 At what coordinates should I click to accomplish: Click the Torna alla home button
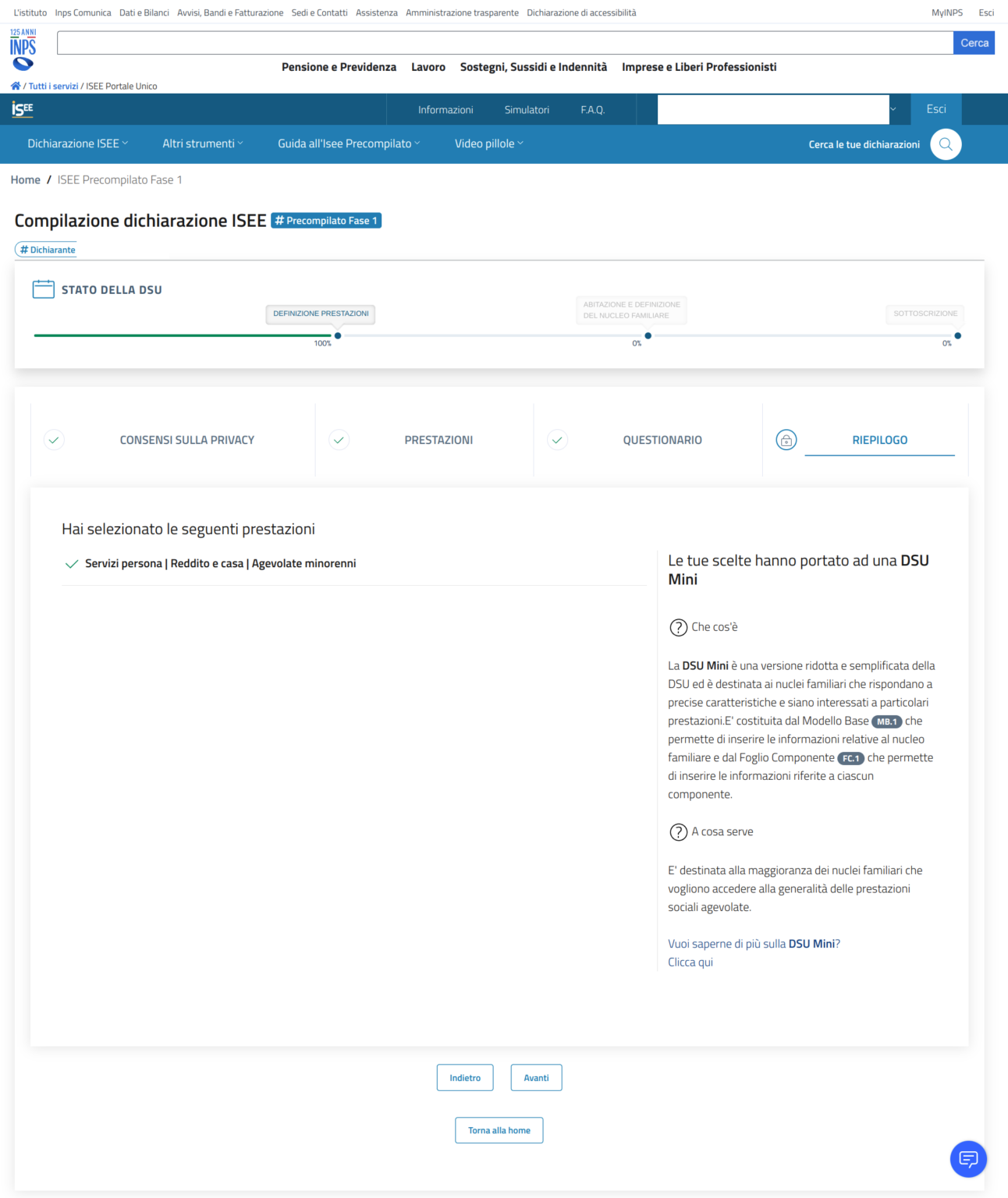coord(499,1130)
